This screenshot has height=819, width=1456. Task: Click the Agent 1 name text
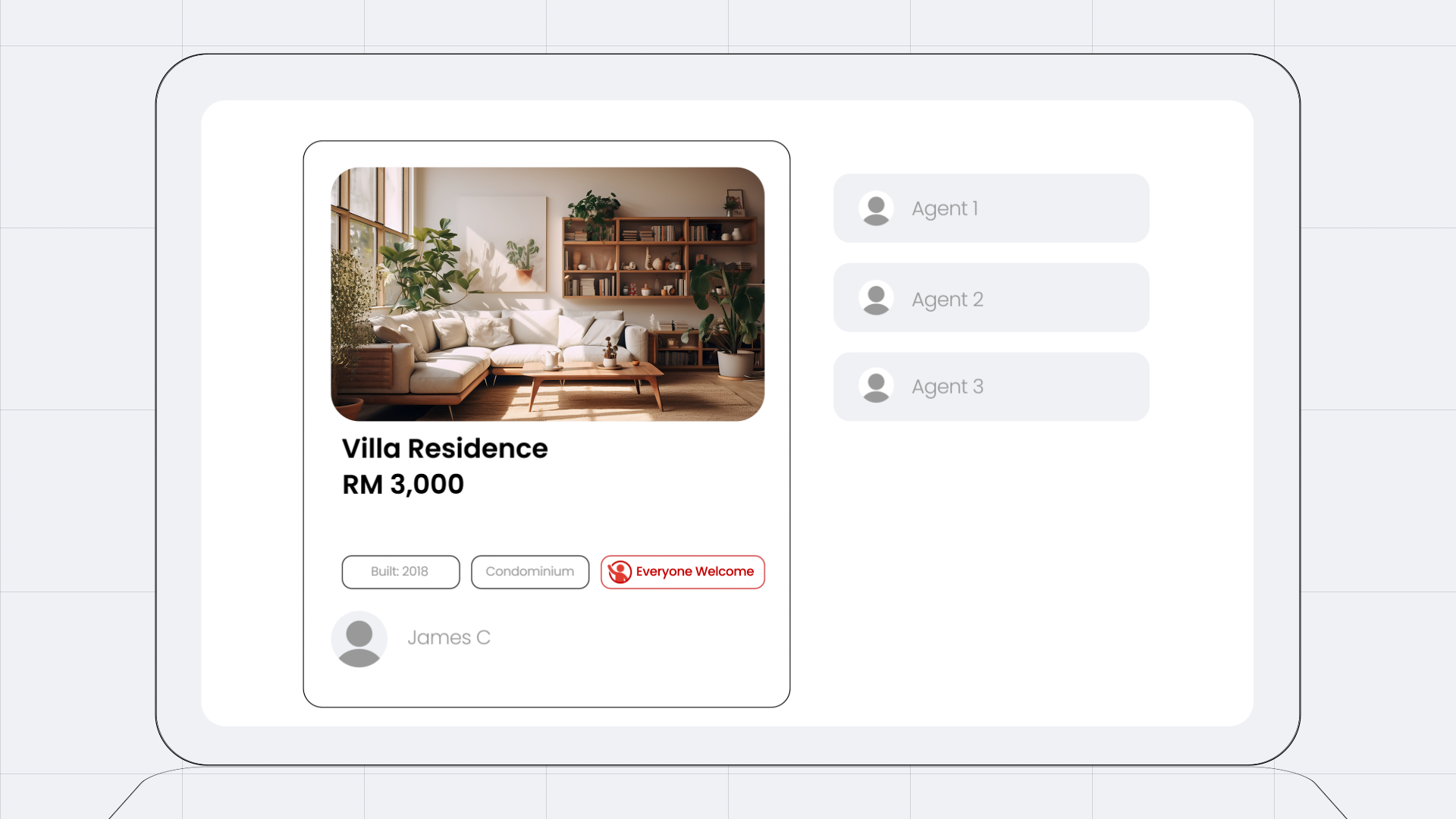click(945, 209)
